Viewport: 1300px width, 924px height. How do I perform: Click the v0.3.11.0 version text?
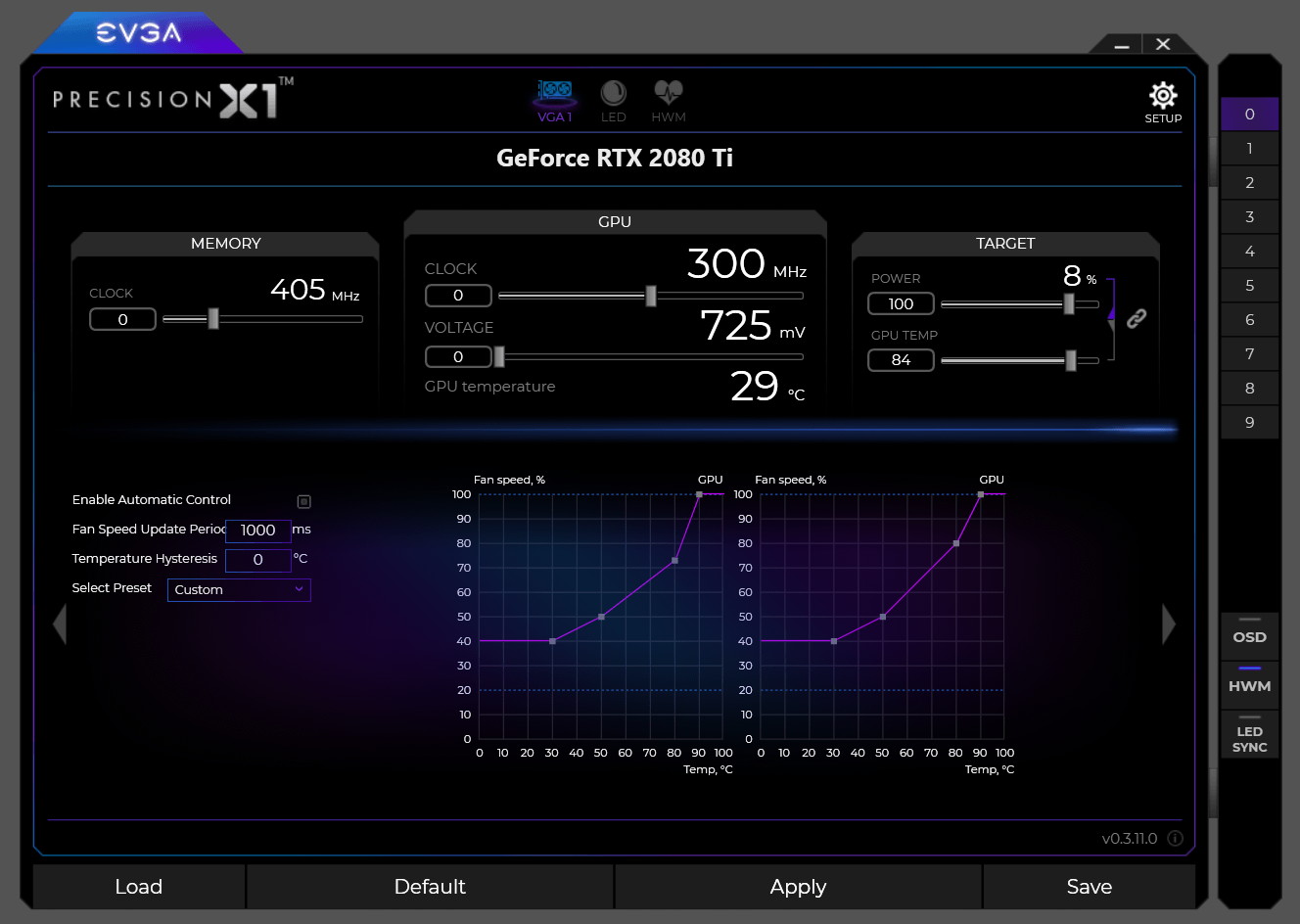tap(1130, 839)
